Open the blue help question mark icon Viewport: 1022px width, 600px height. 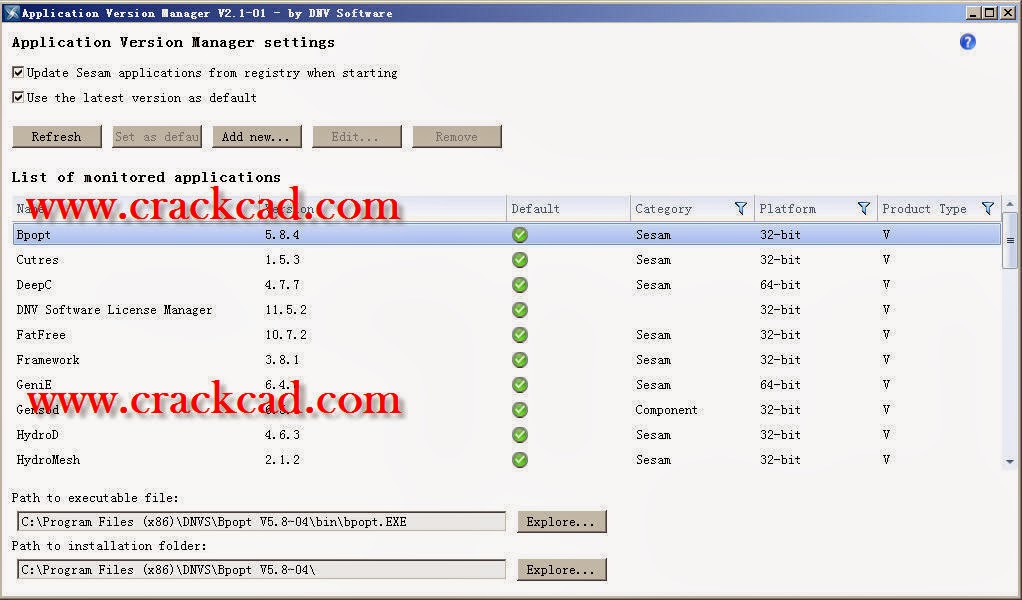pos(968,42)
